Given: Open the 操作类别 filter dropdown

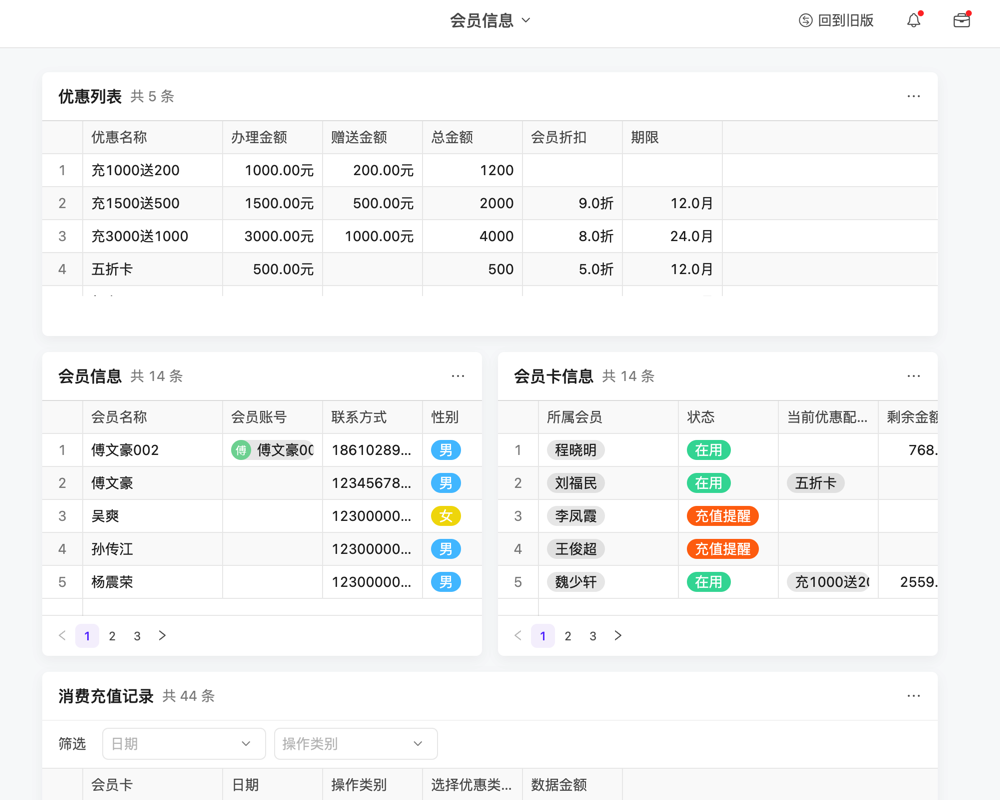Looking at the screenshot, I should pos(355,743).
